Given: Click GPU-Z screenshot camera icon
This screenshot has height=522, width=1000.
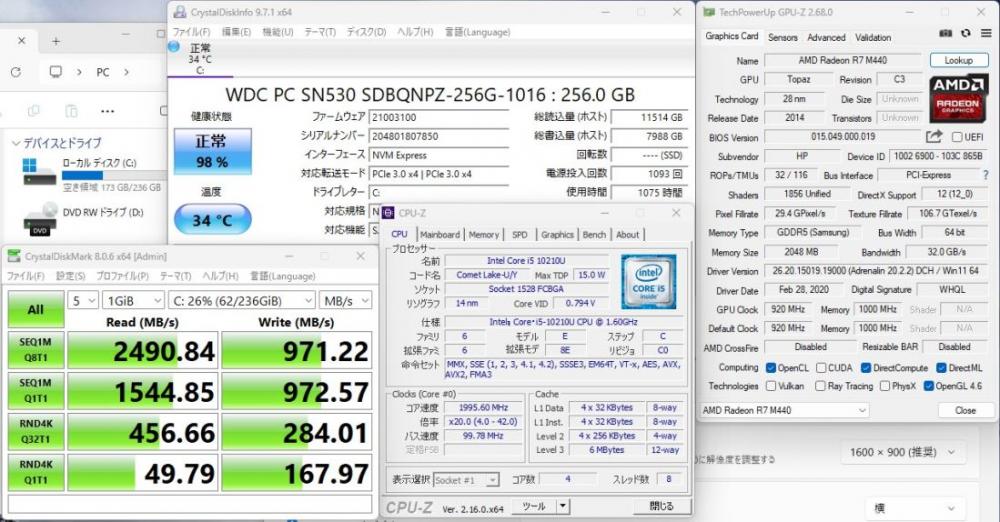Looking at the screenshot, I should (946, 33).
